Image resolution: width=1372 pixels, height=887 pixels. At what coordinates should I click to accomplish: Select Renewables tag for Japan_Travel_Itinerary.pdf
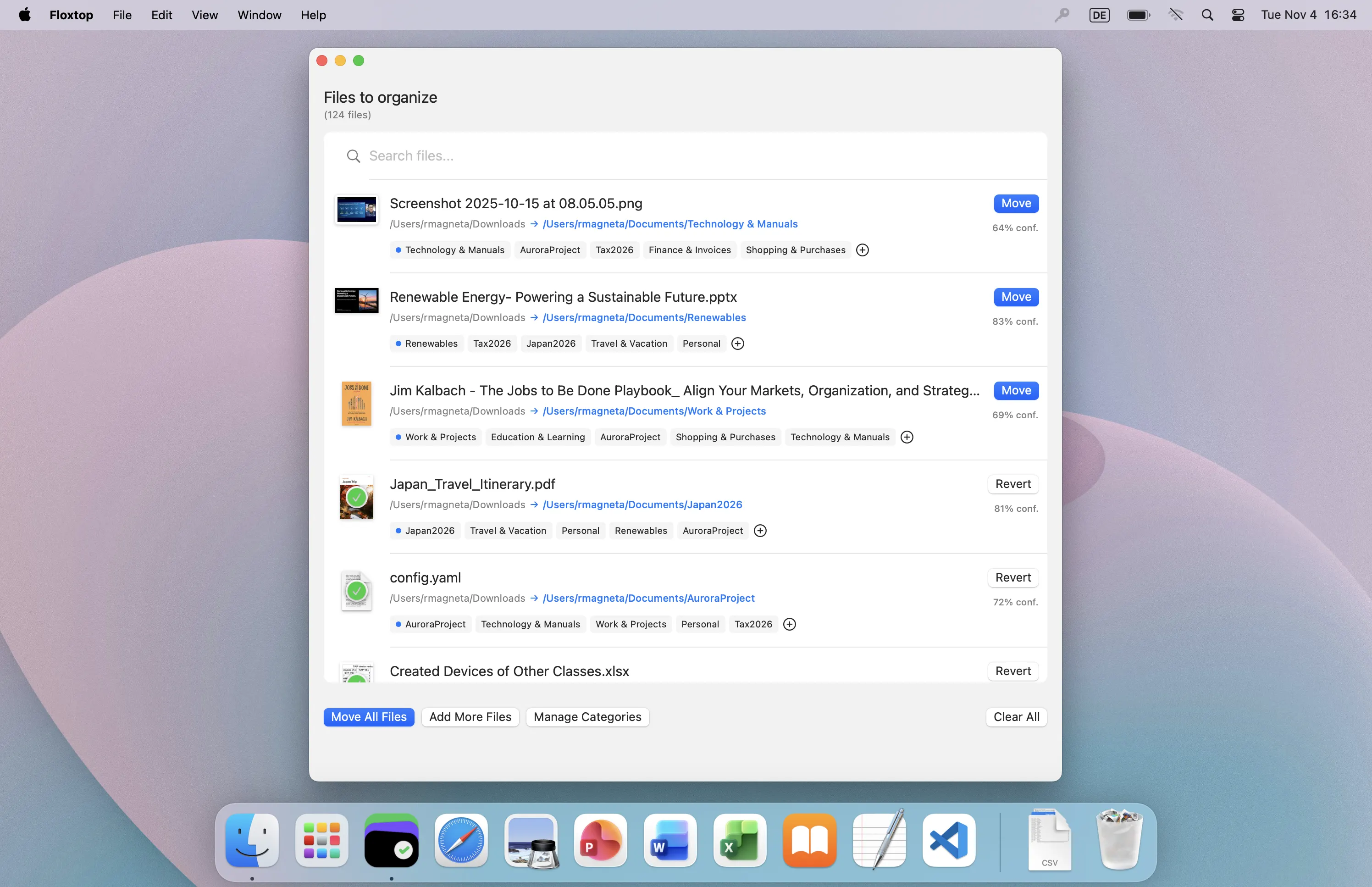point(640,531)
